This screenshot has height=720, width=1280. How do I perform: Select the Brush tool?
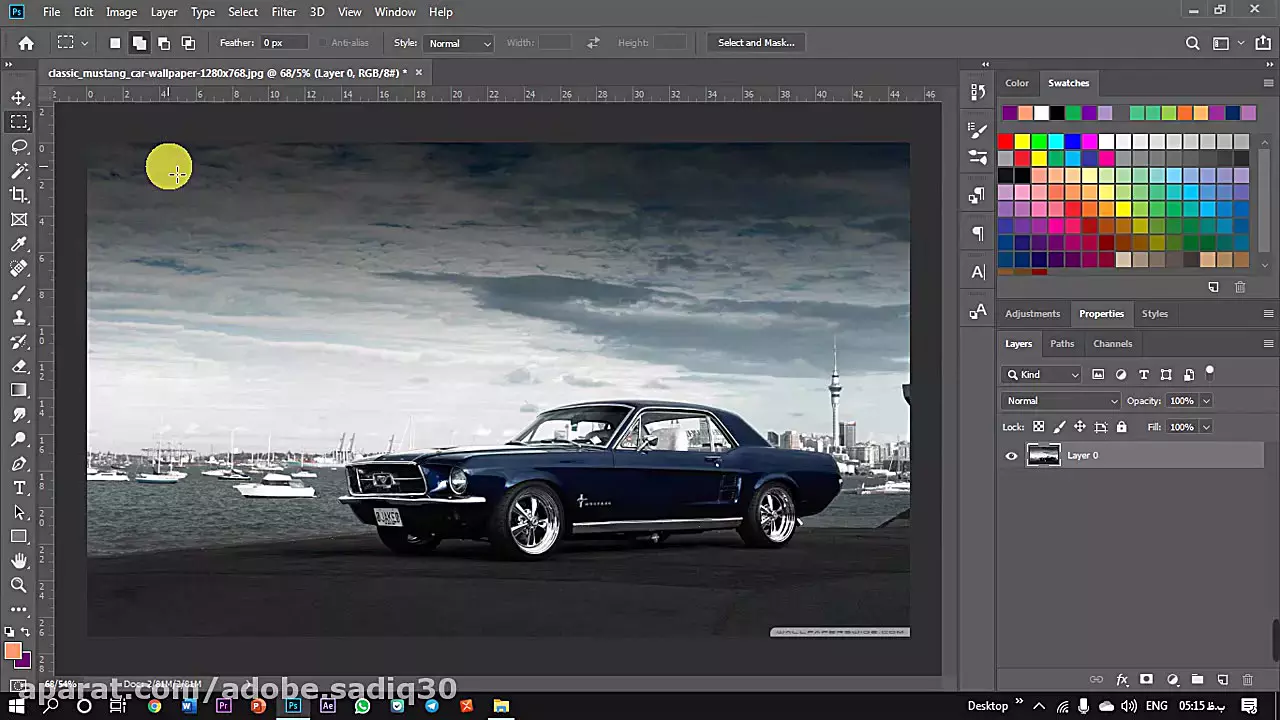(19, 293)
